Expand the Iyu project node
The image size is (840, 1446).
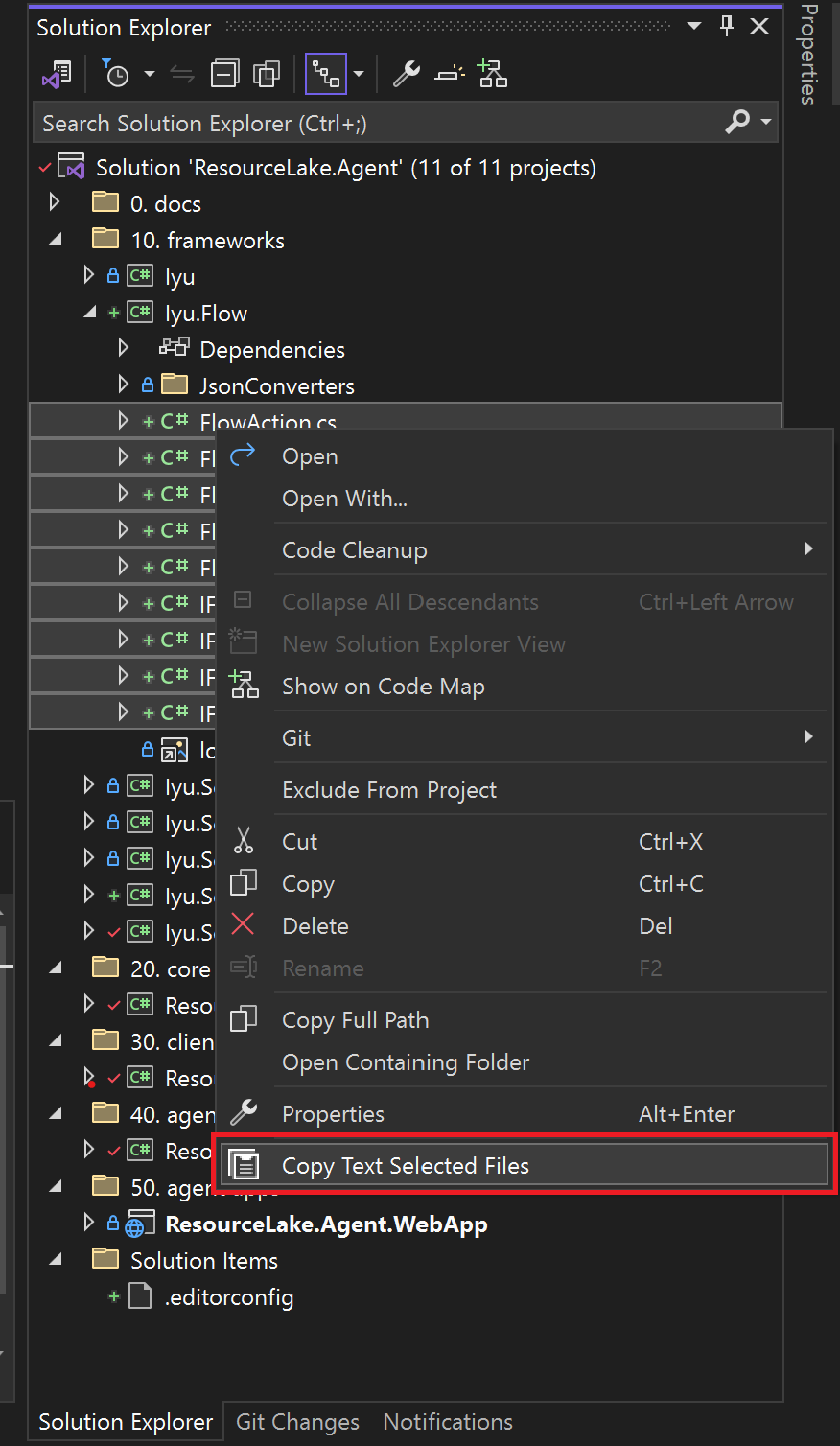(x=89, y=276)
